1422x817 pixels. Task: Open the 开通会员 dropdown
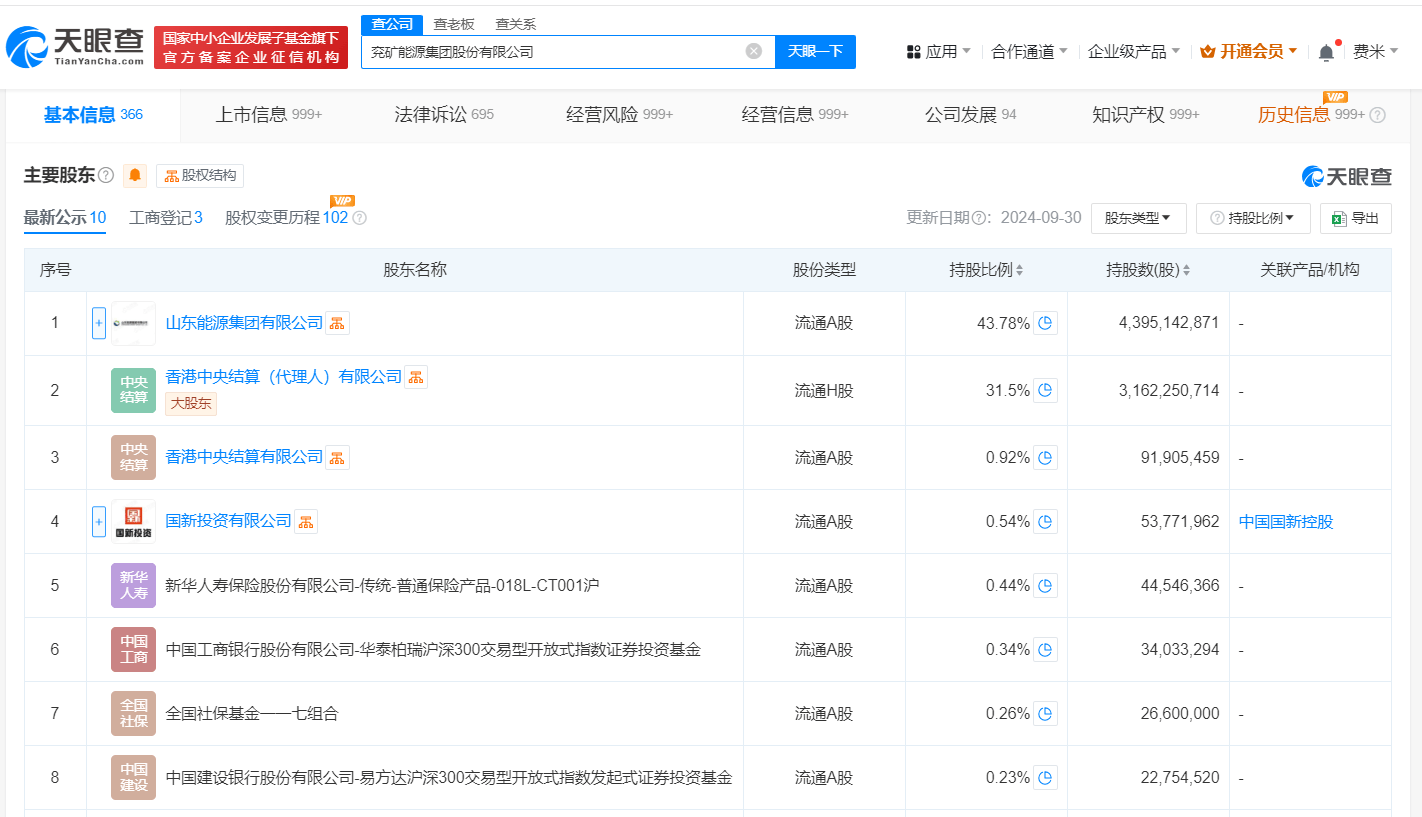tap(1249, 51)
